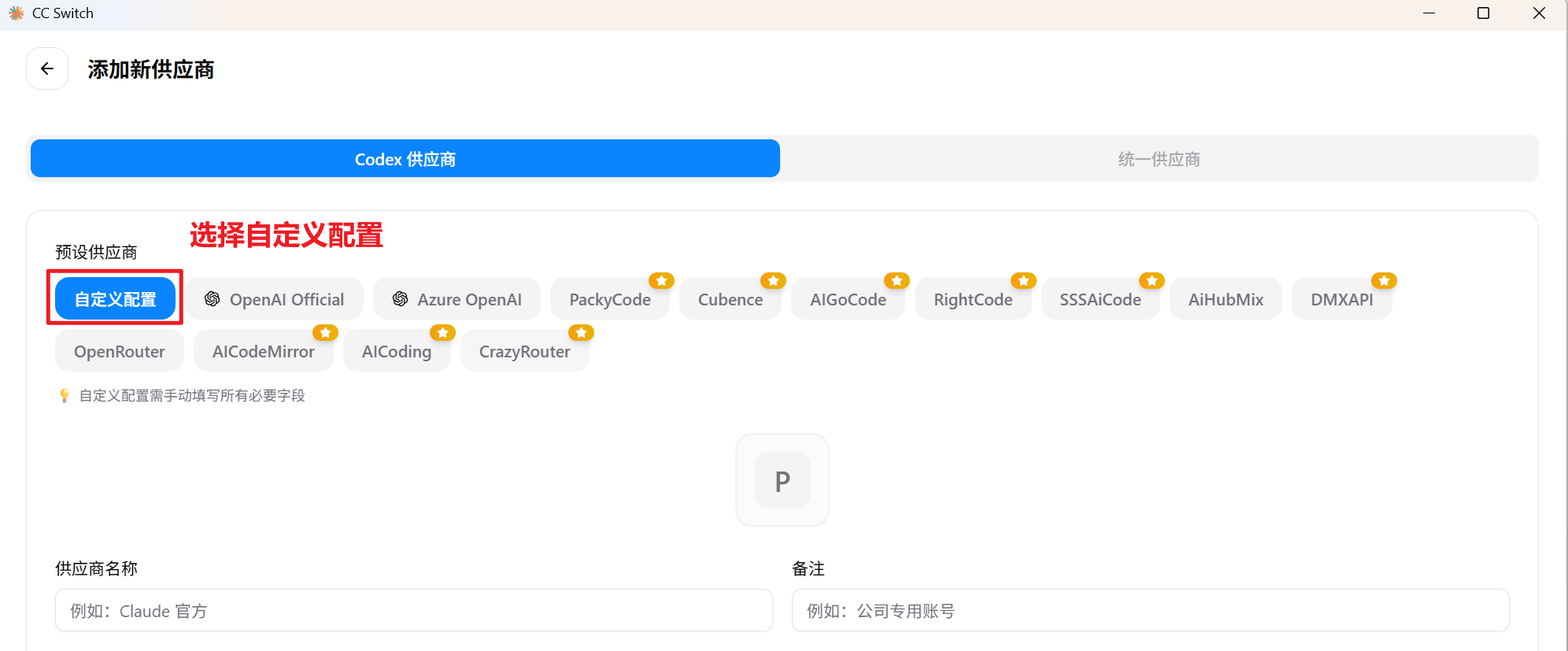
Task: Click the OpenAI logo in Azure OpenAI
Action: (x=400, y=299)
